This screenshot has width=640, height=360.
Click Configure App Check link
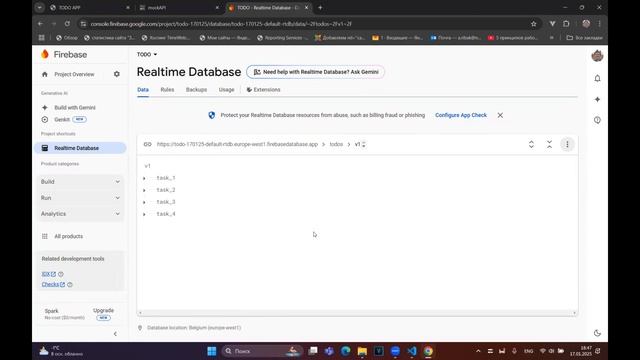(x=461, y=116)
